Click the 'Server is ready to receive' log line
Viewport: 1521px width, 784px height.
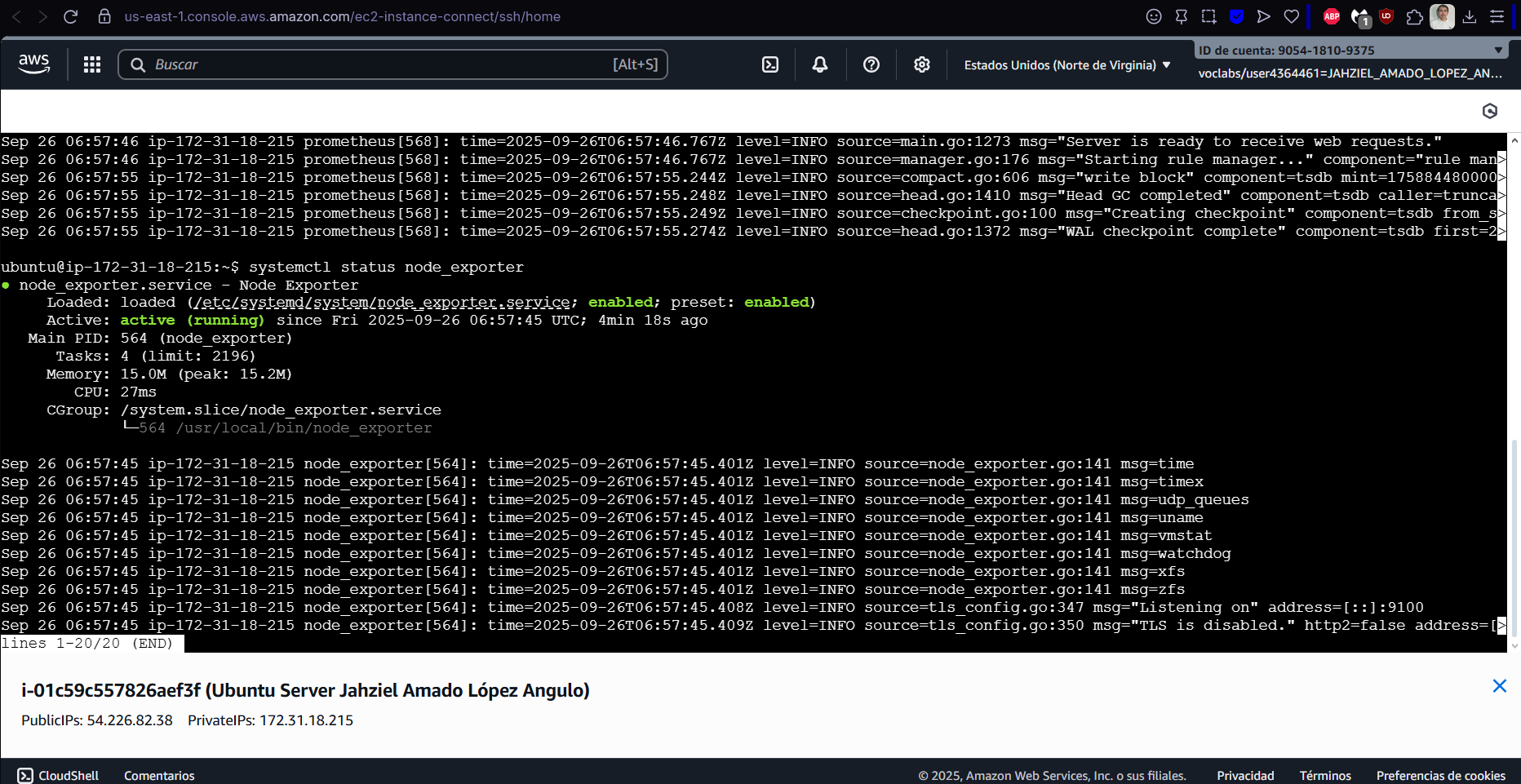pos(721,142)
